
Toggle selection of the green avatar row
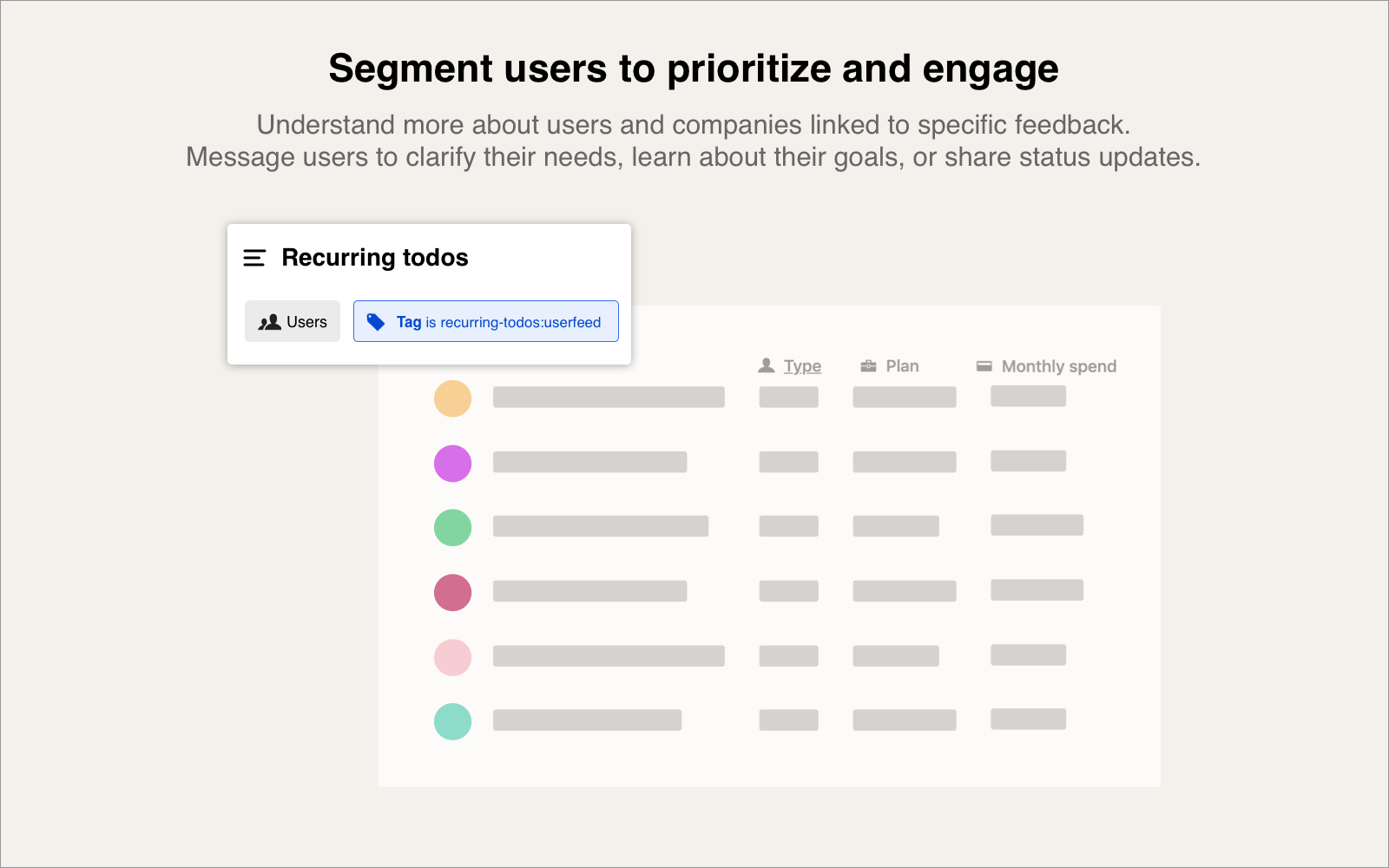452,527
